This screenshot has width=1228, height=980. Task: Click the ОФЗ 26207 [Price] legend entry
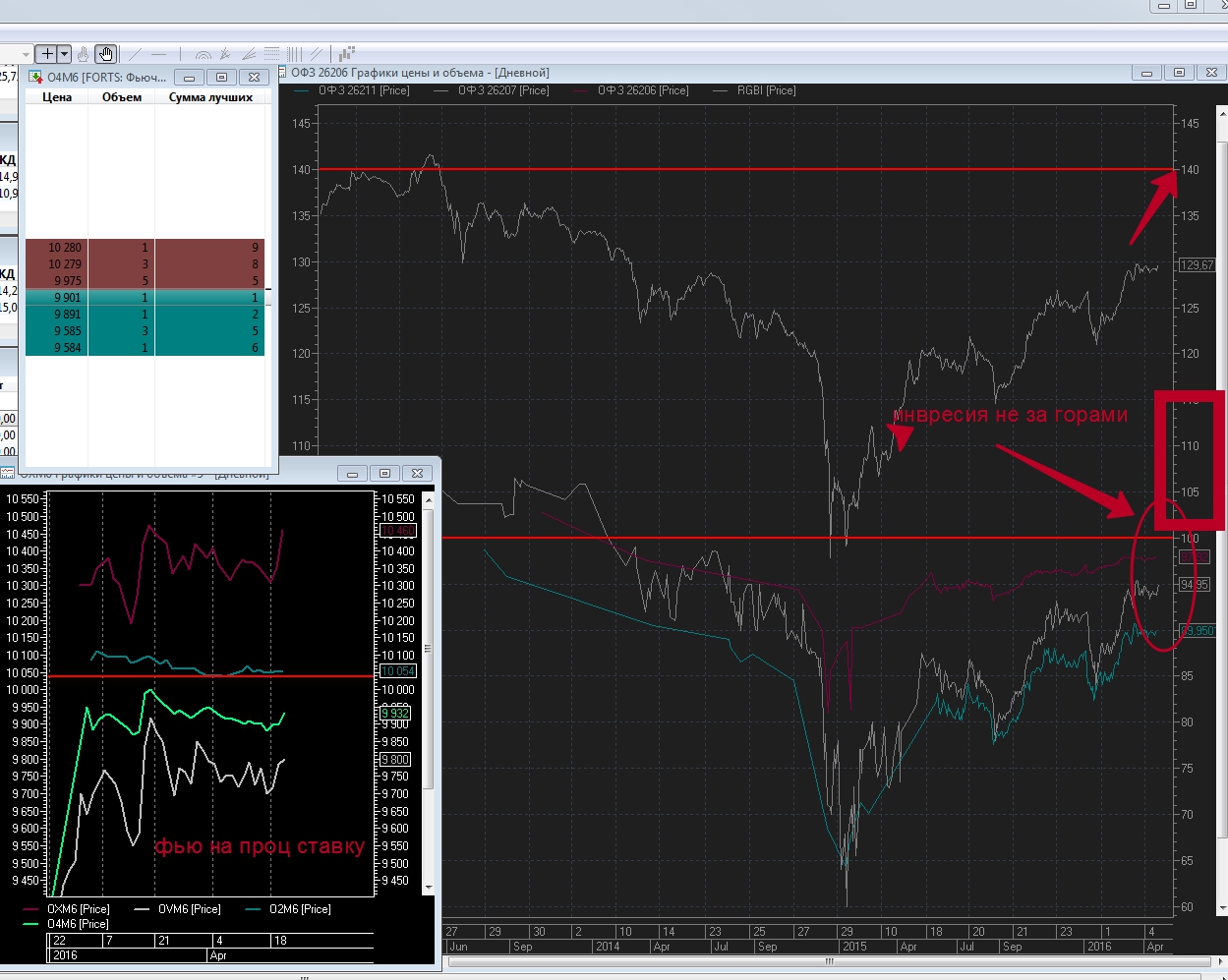click(x=491, y=90)
